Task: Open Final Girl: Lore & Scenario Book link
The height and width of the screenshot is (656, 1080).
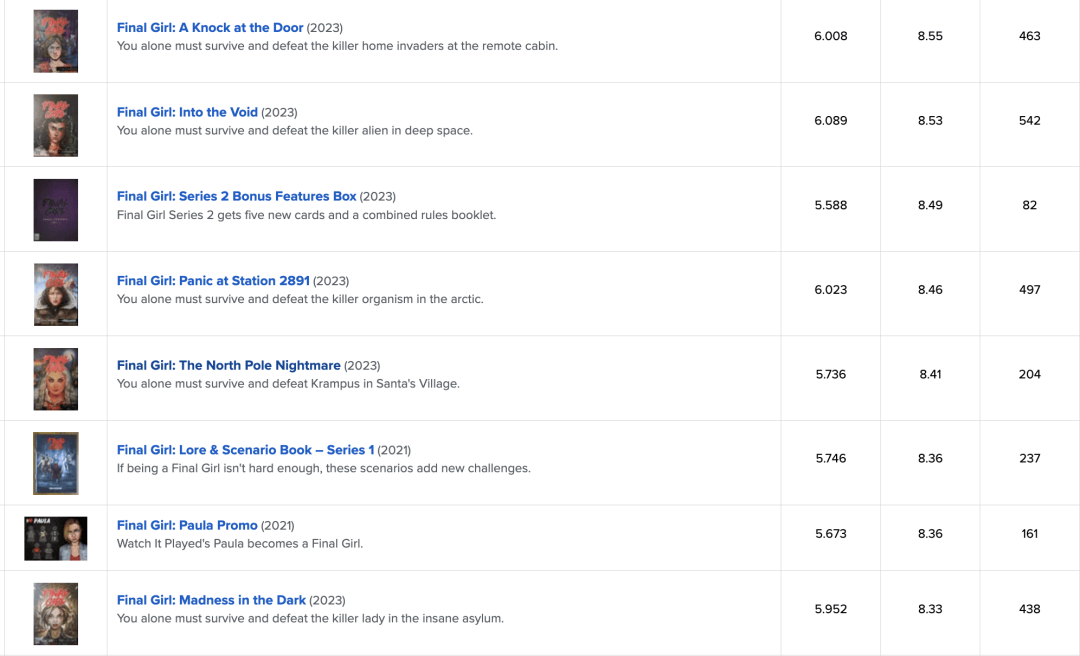Action: [x=245, y=450]
